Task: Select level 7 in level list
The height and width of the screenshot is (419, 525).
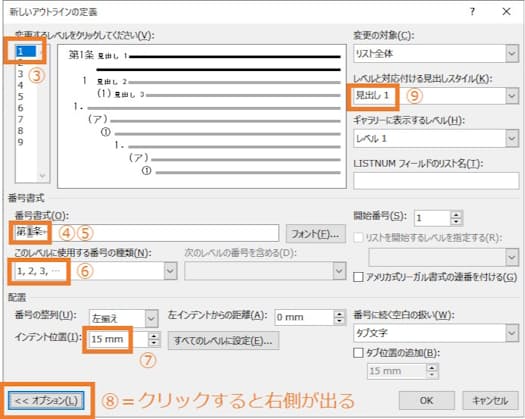Action: pos(21,120)
